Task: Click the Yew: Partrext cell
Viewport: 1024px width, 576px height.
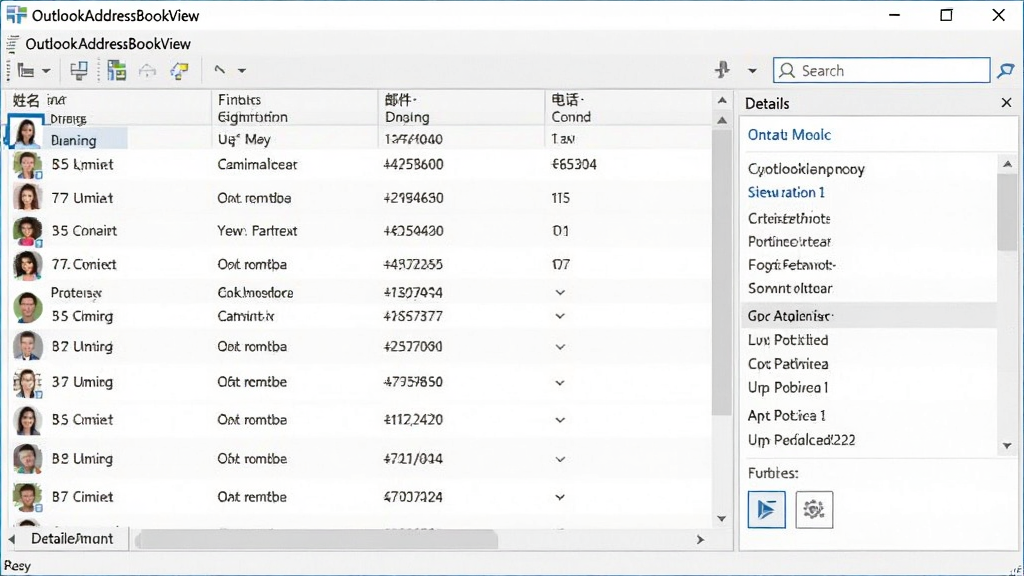Action: pyautogui.click(x=257, y=231)
